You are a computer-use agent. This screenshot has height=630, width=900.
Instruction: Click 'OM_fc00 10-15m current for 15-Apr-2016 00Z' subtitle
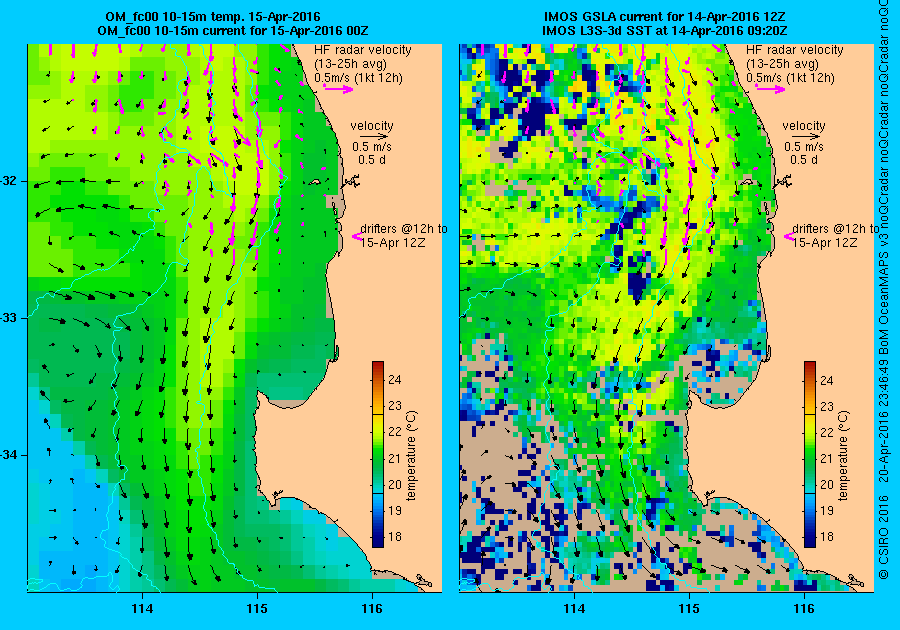pyautogui.click(x=232, y=30)
